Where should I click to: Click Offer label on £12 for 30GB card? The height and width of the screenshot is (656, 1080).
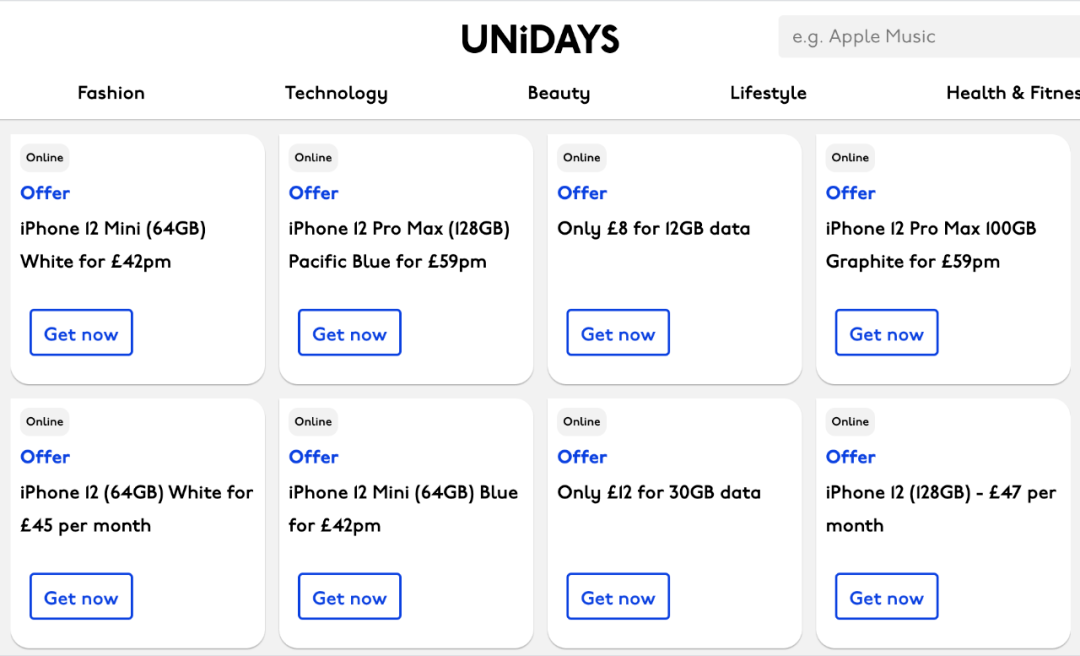(582, 457)
